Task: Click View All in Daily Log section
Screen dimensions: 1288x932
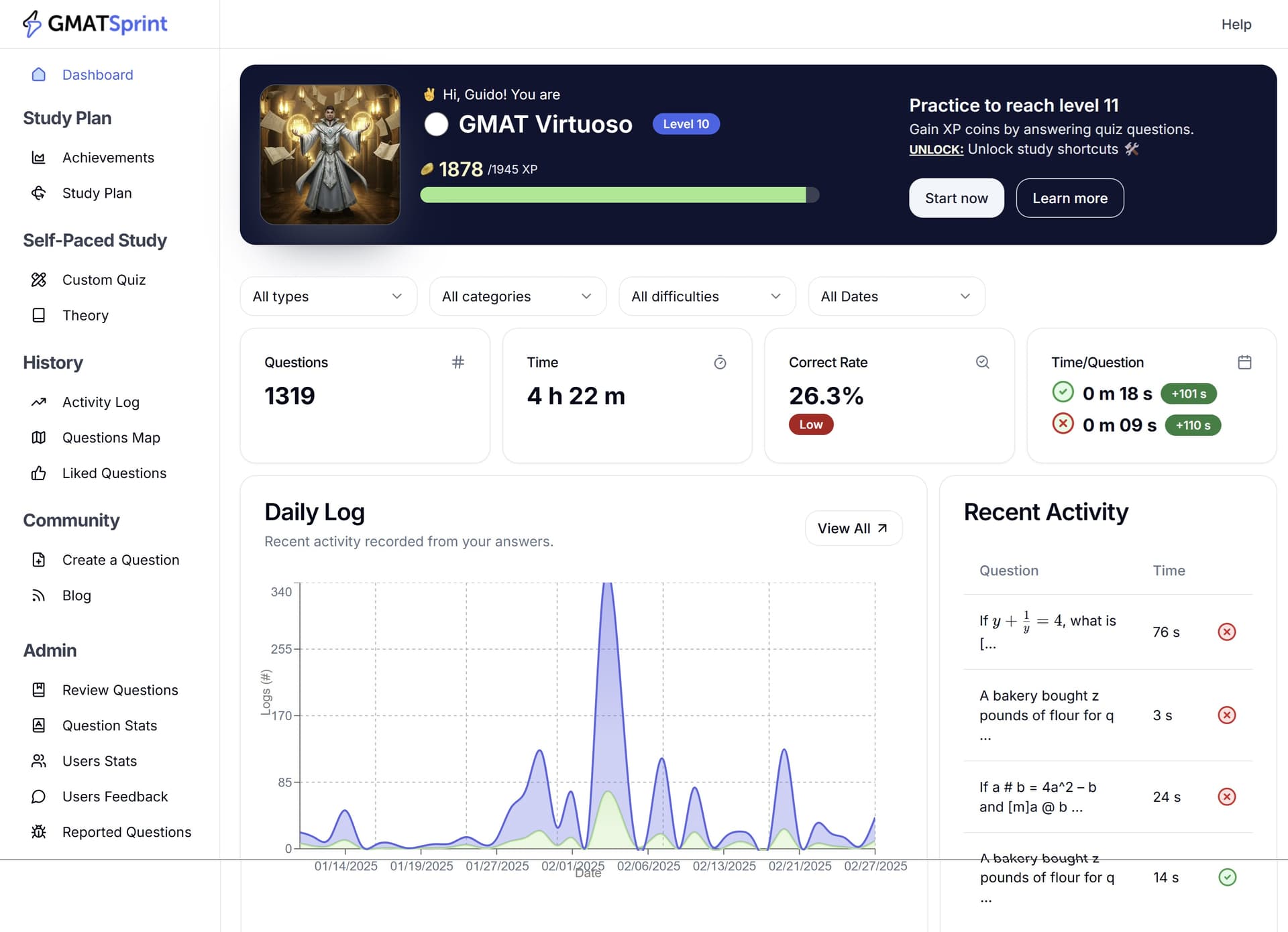Action: pyautogui.click(x=852, y=528)
